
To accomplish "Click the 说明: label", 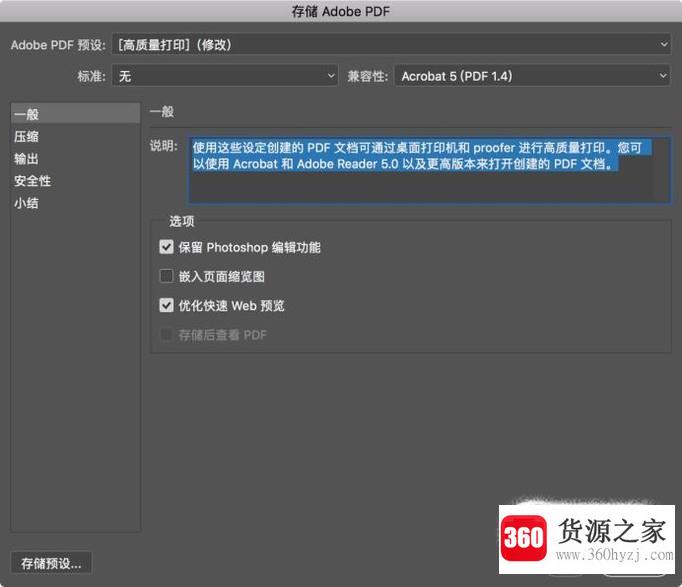I will click(164, 146).
